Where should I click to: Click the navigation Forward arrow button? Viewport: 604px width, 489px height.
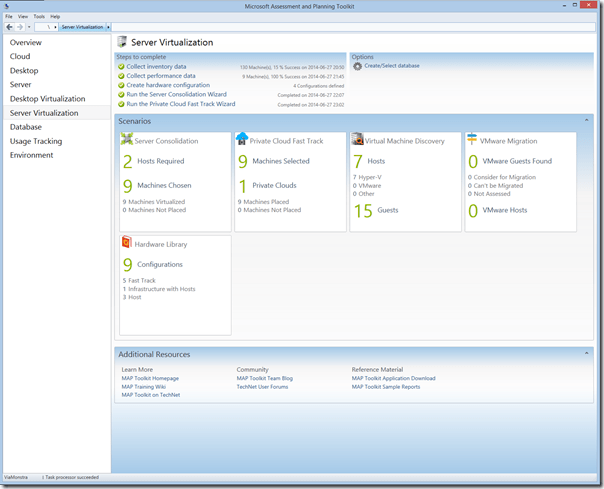coord(20,27)
